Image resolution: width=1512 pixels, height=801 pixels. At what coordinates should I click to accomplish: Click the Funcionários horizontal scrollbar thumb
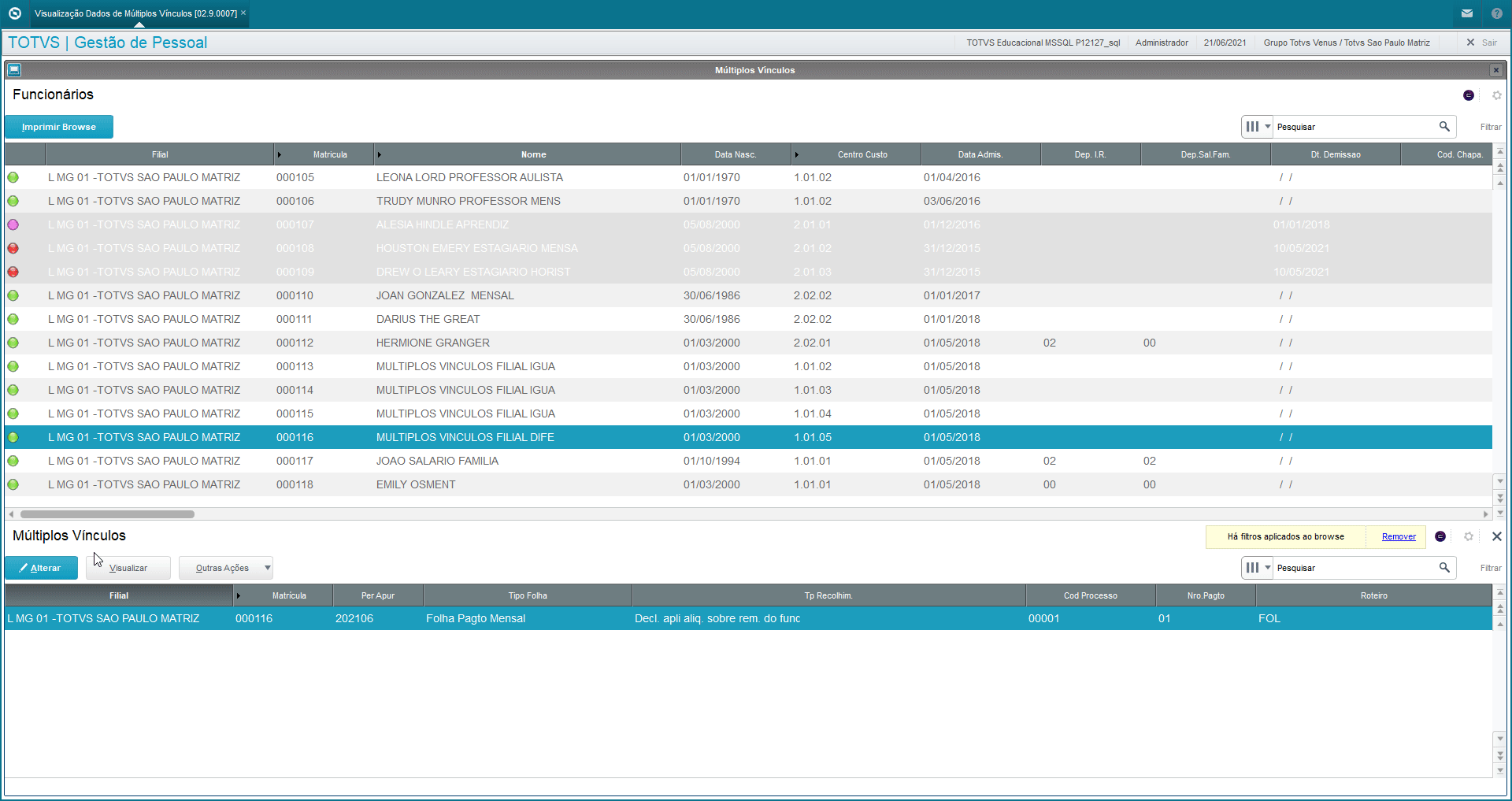(x=107, y=514)
